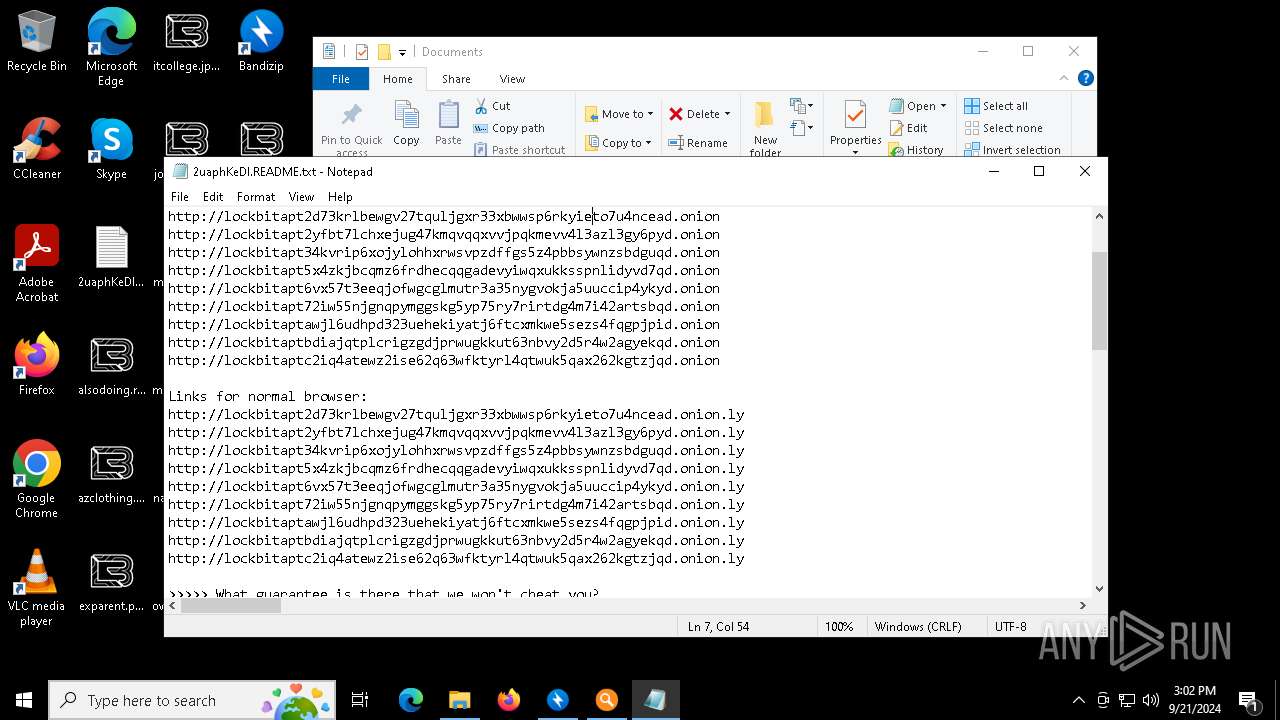Click in the taskbar search box
This screenshot has width=1280, height=720.
[x=193, y=700]
